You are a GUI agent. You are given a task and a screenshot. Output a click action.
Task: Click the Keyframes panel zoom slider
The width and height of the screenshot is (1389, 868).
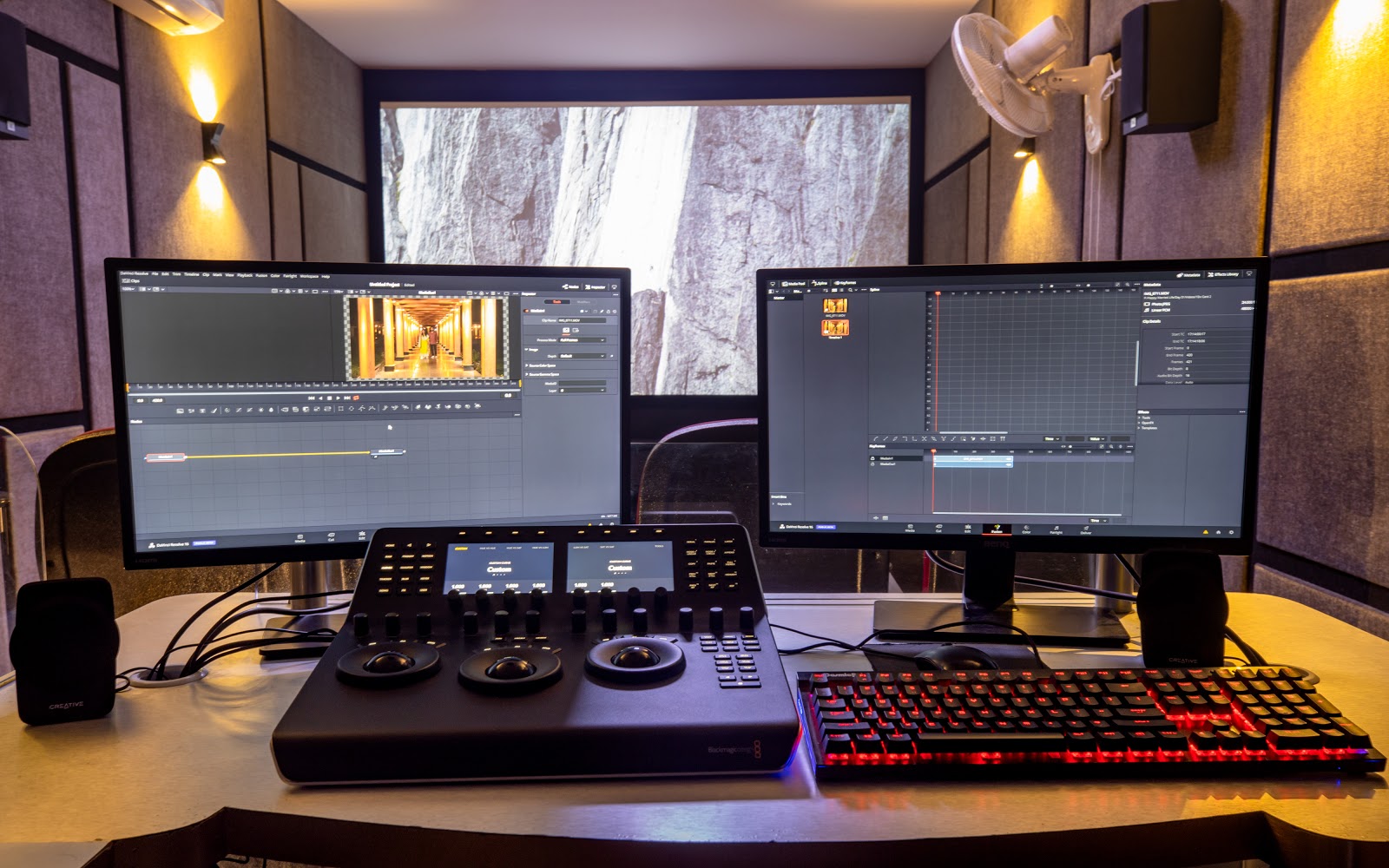pos(1081,446)
